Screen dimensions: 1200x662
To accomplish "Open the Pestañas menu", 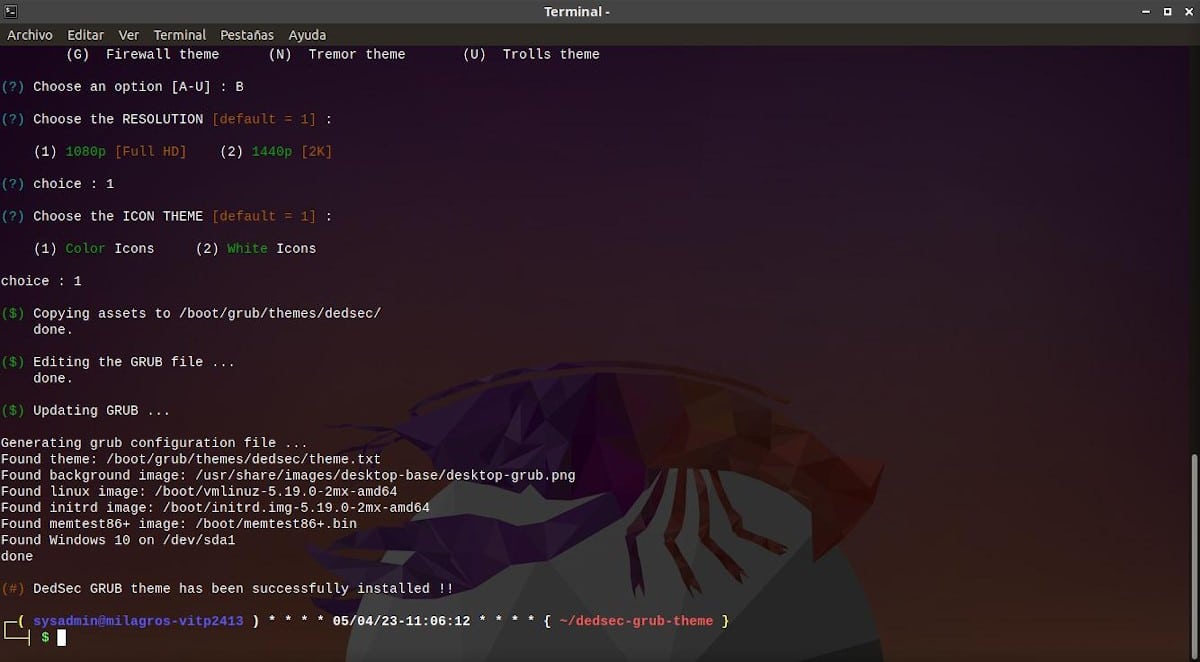I will pyautogui.click(x=247, y=35).
